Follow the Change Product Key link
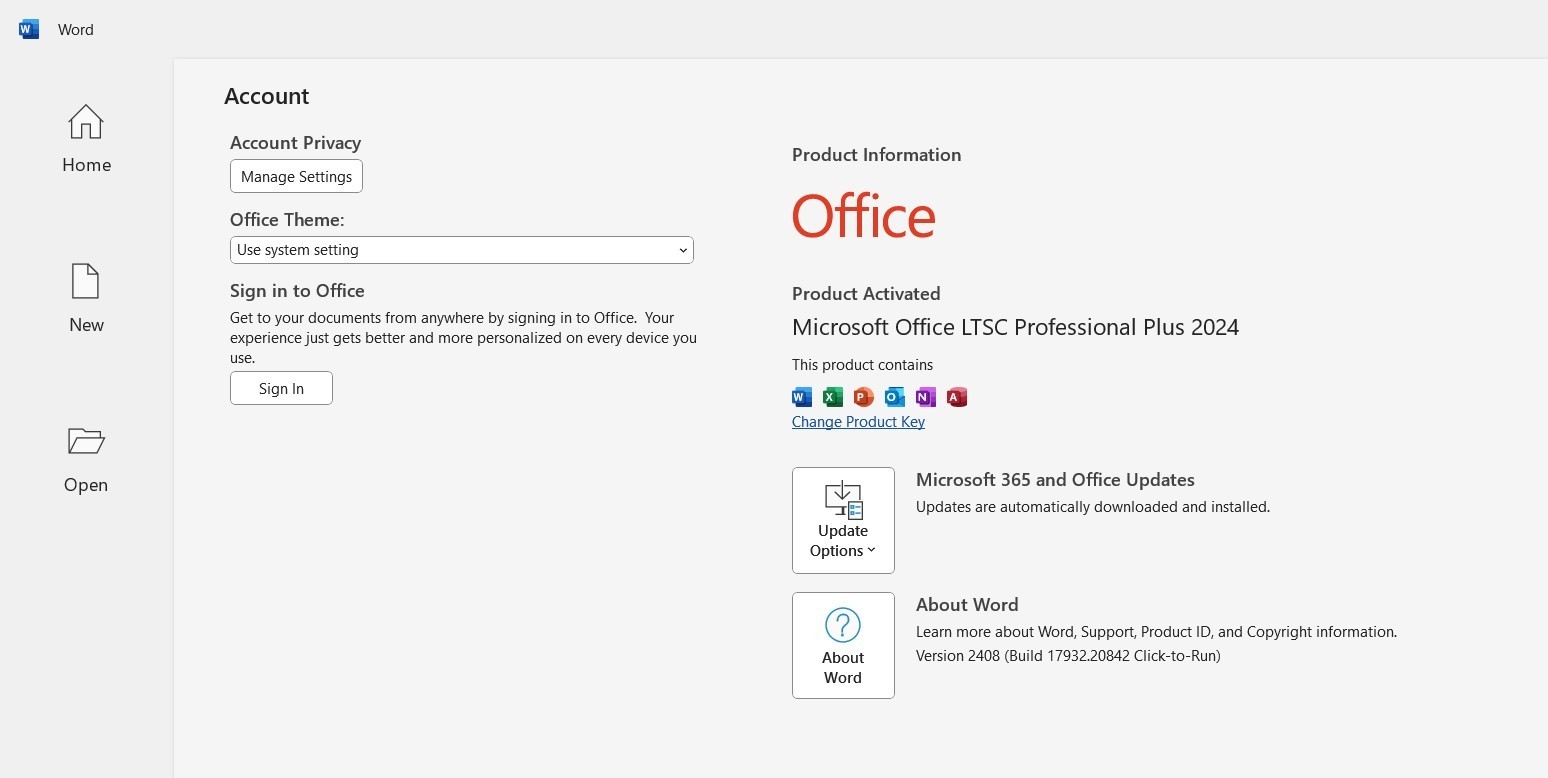Image resolution: width=1548 pixels, height=778 pixels. (858, 422)
